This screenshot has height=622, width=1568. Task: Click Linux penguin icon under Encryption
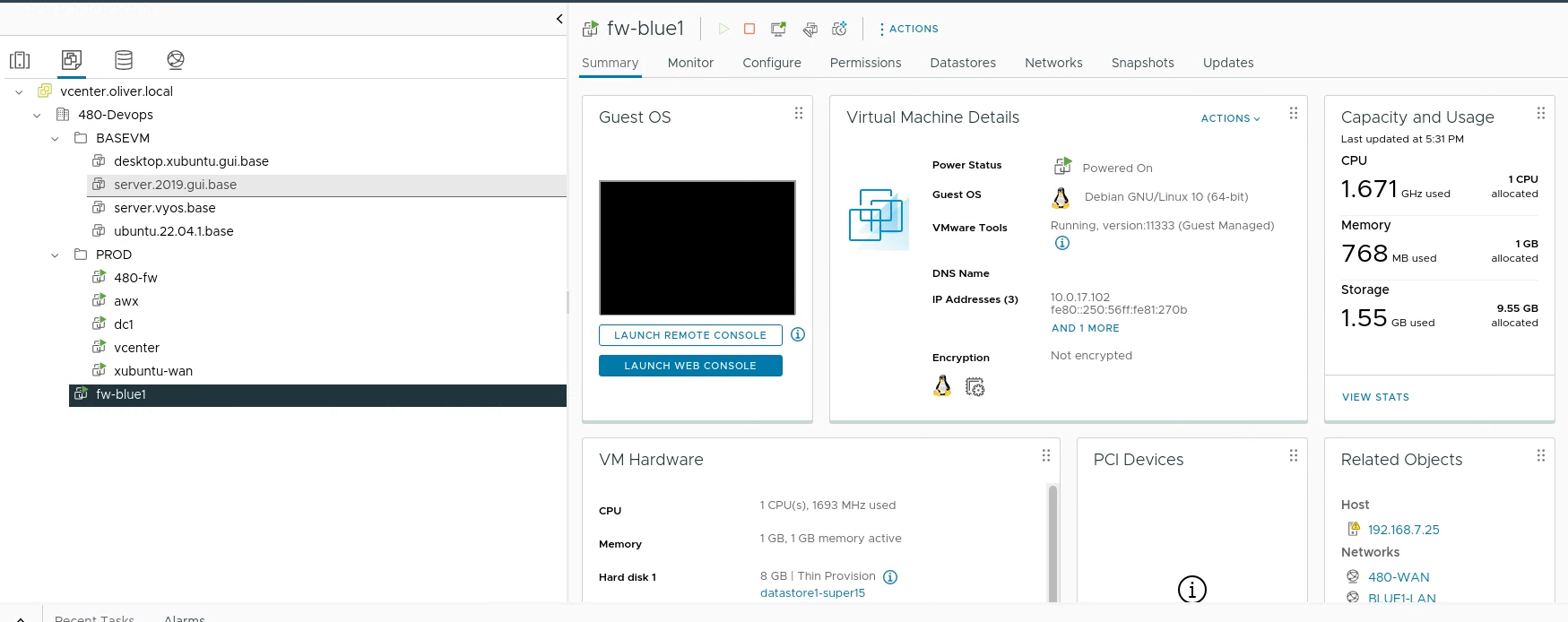click(x=942, y=385)
